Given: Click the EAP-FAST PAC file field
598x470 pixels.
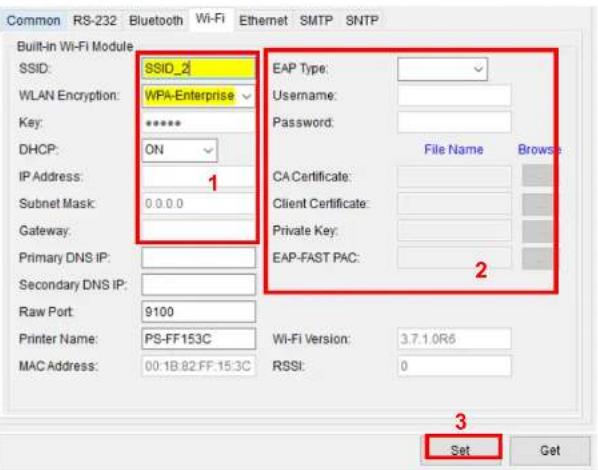Looking at the screenshot, I should tap(454, 258).
